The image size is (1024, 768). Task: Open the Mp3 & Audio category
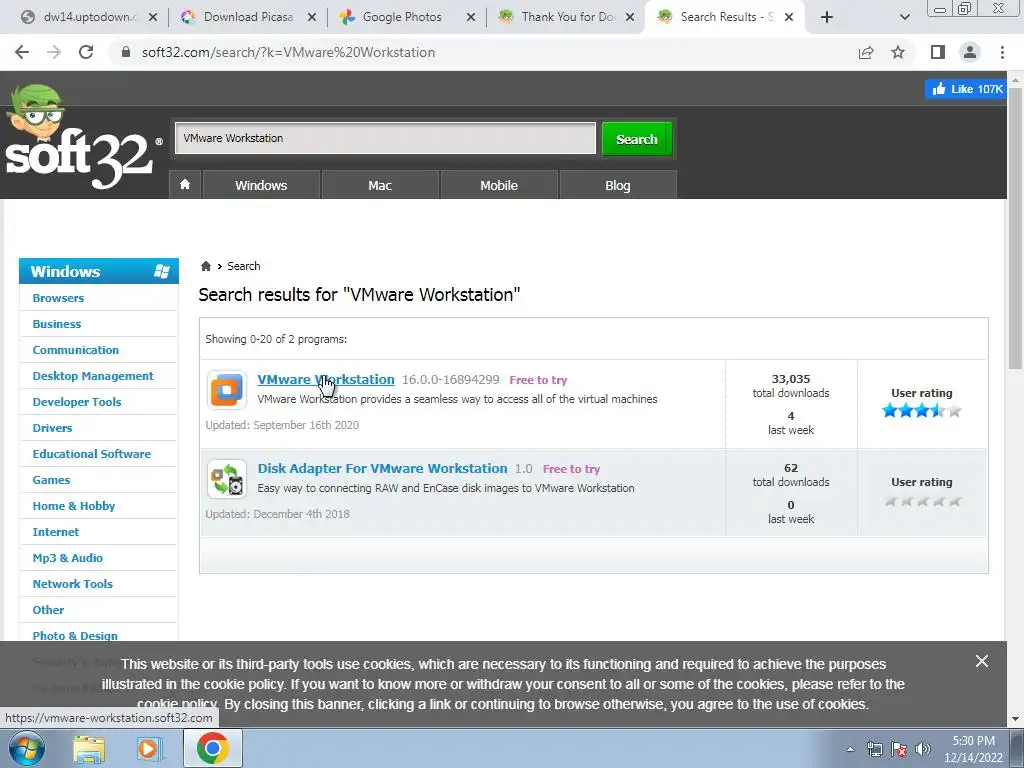[67, 558]
